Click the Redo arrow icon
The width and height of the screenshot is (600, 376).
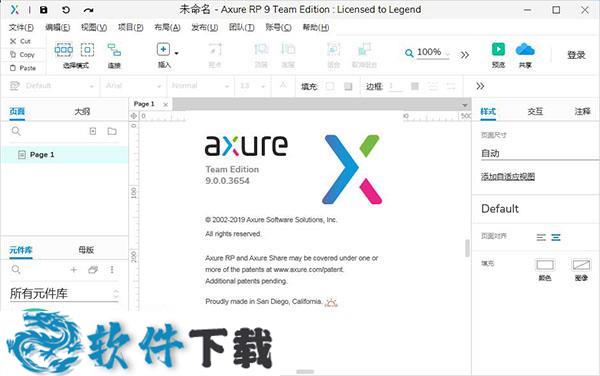click(88, 10)
